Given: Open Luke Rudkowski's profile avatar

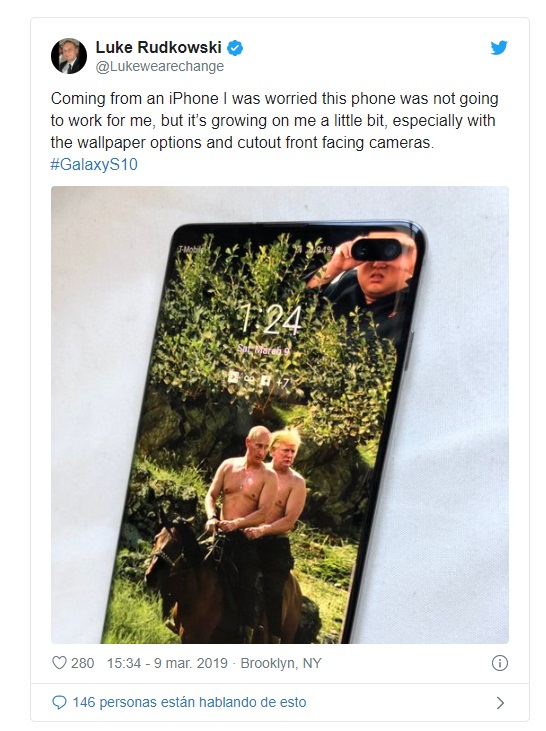Looking at the screenshot, I should point(69,56).
